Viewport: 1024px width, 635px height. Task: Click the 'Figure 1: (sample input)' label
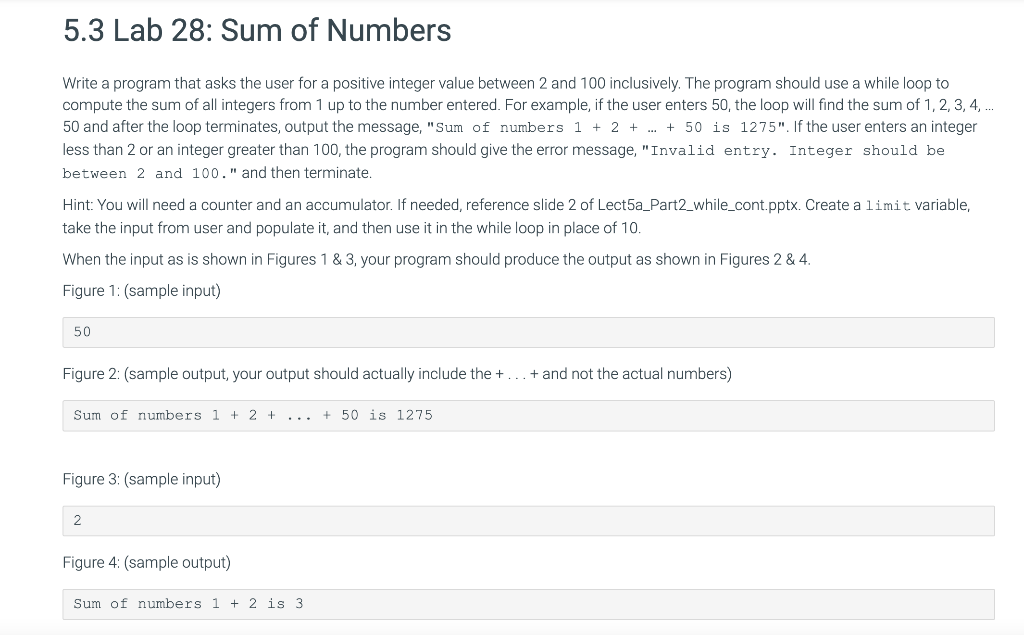click(x=142, y=291)
